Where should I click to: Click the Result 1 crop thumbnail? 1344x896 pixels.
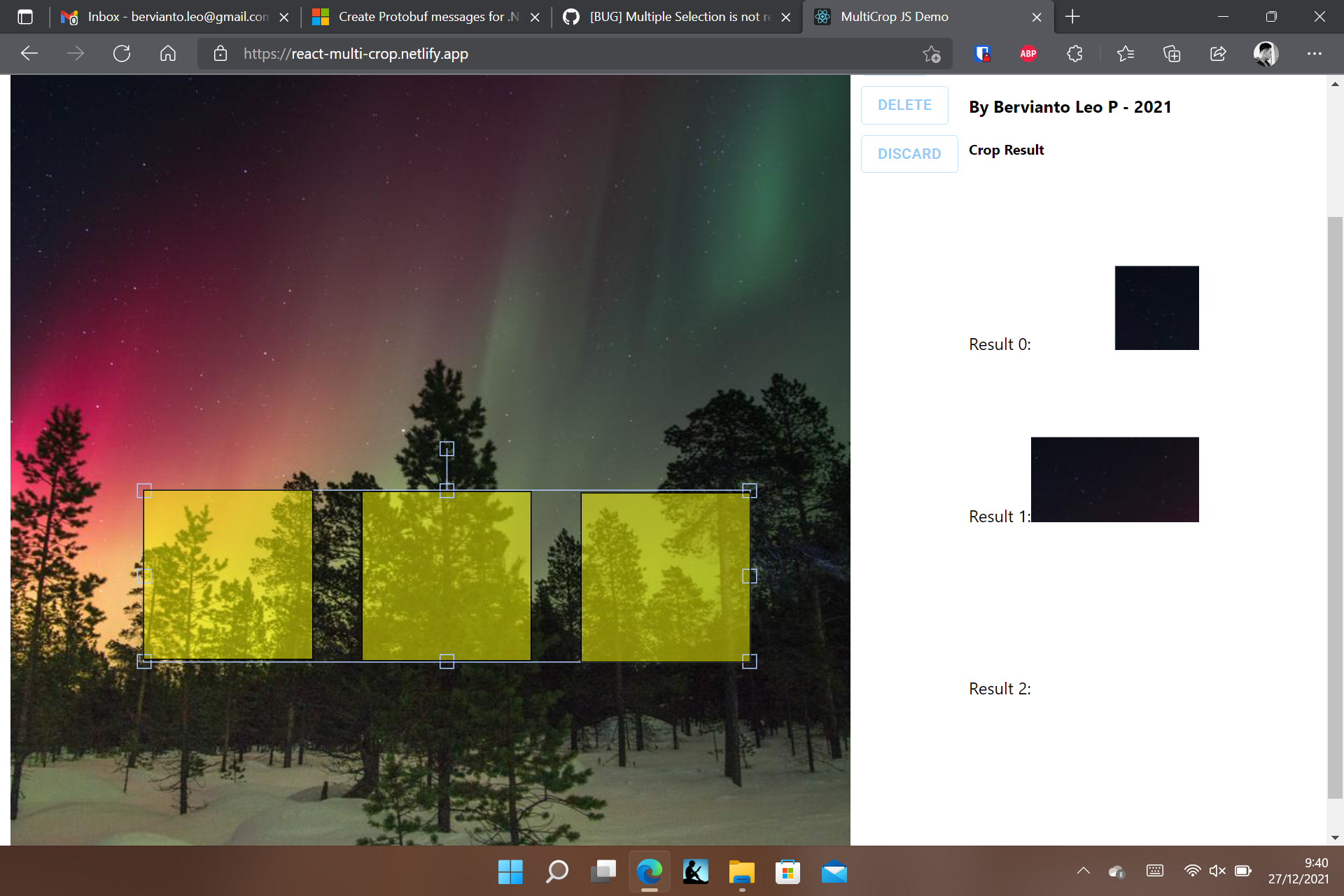point(1114,479)
